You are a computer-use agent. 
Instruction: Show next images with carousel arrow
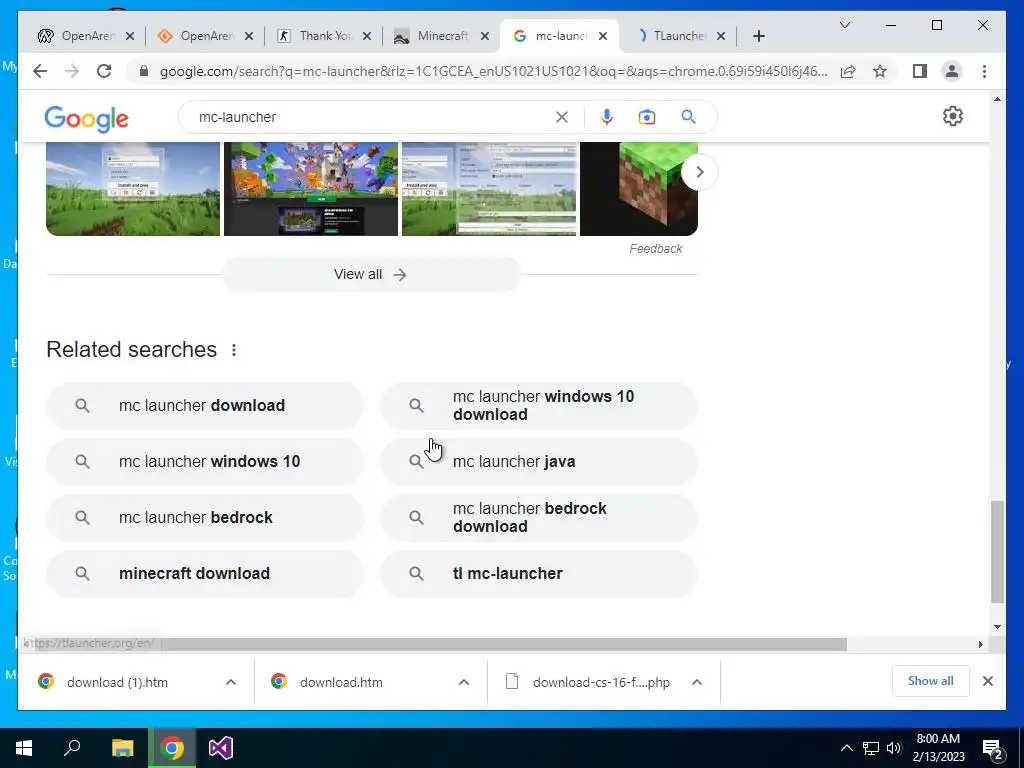point(699,172)
